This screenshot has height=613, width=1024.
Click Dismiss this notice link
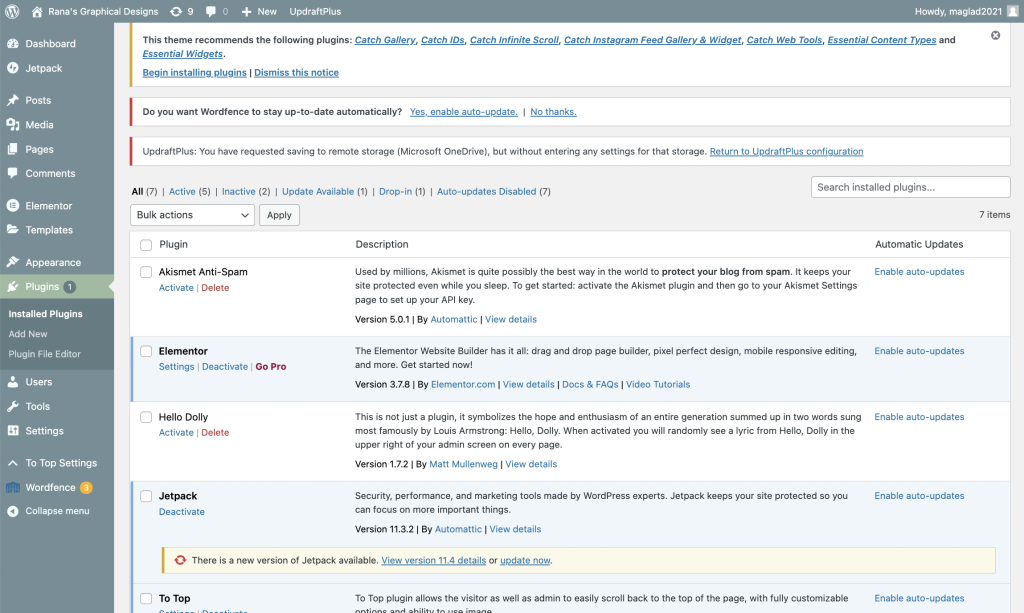click(296, 72)
